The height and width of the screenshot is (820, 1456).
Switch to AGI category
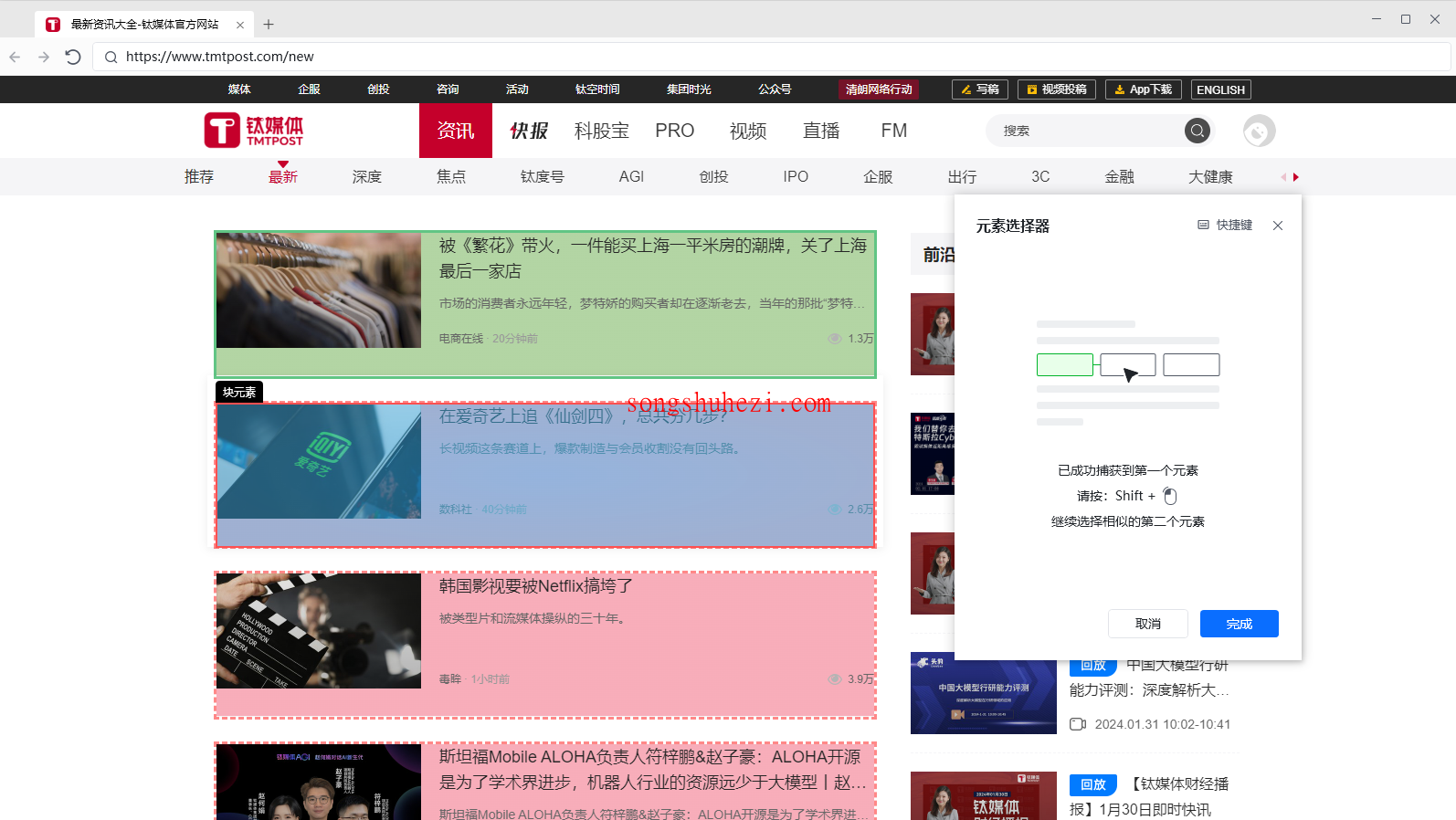[631, 177]
